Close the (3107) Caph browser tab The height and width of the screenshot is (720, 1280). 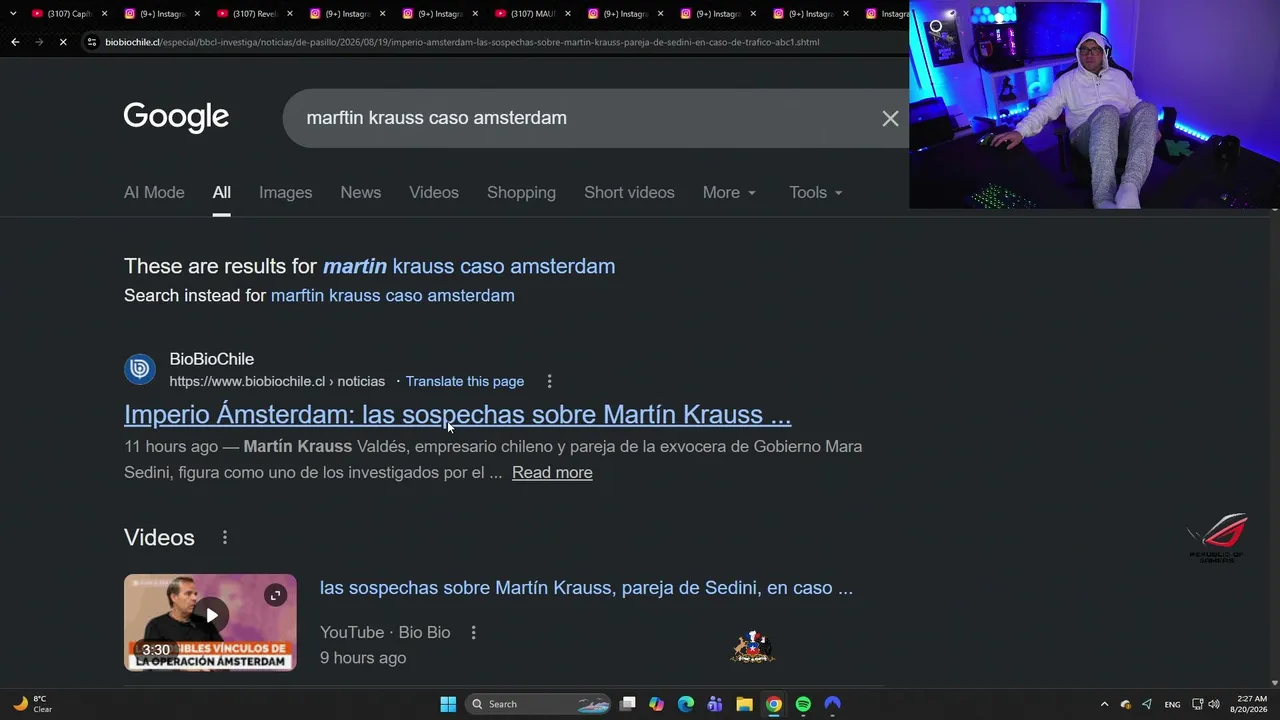point(104,14)
